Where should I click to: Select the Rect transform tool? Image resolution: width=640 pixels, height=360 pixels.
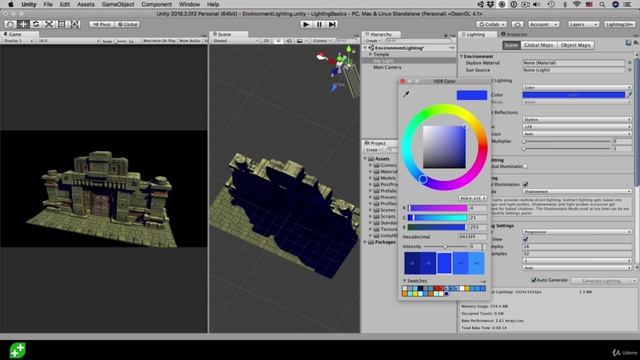(x=61, y=24)
